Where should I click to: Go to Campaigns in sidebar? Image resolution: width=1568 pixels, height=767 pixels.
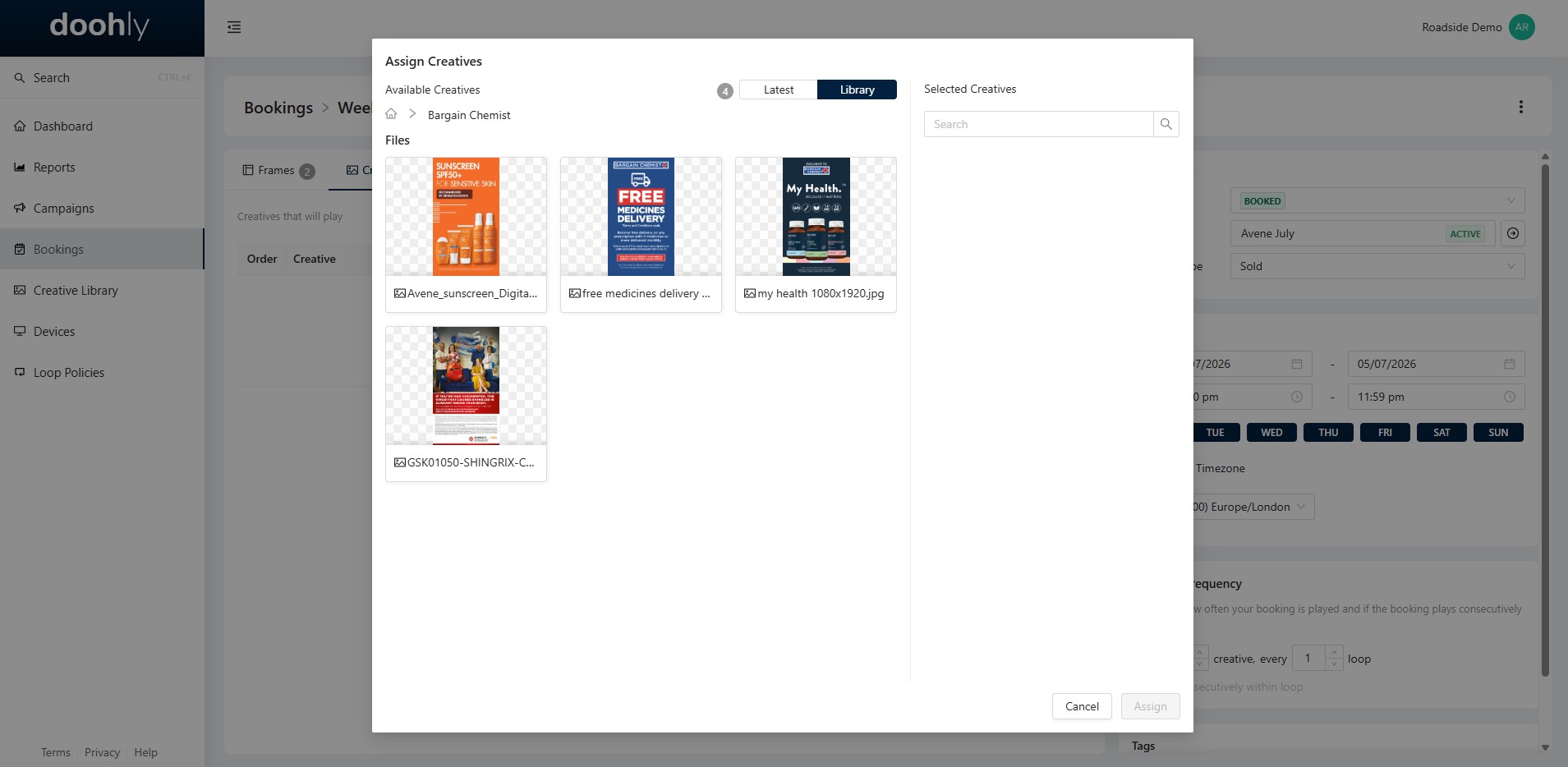coord(102,209)
